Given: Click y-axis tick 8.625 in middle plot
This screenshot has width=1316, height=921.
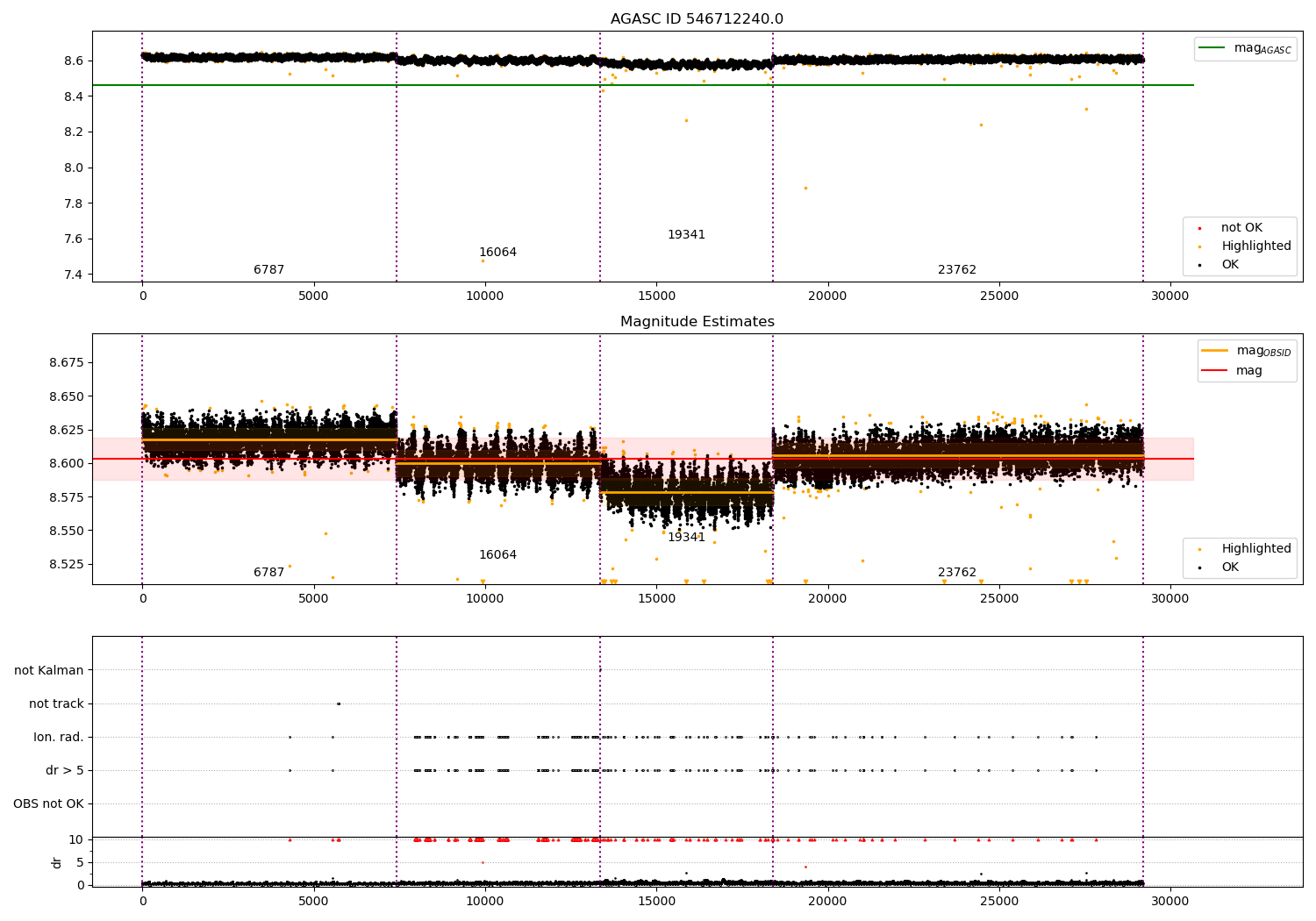Looking at the screenshot, I should (67, 430).
